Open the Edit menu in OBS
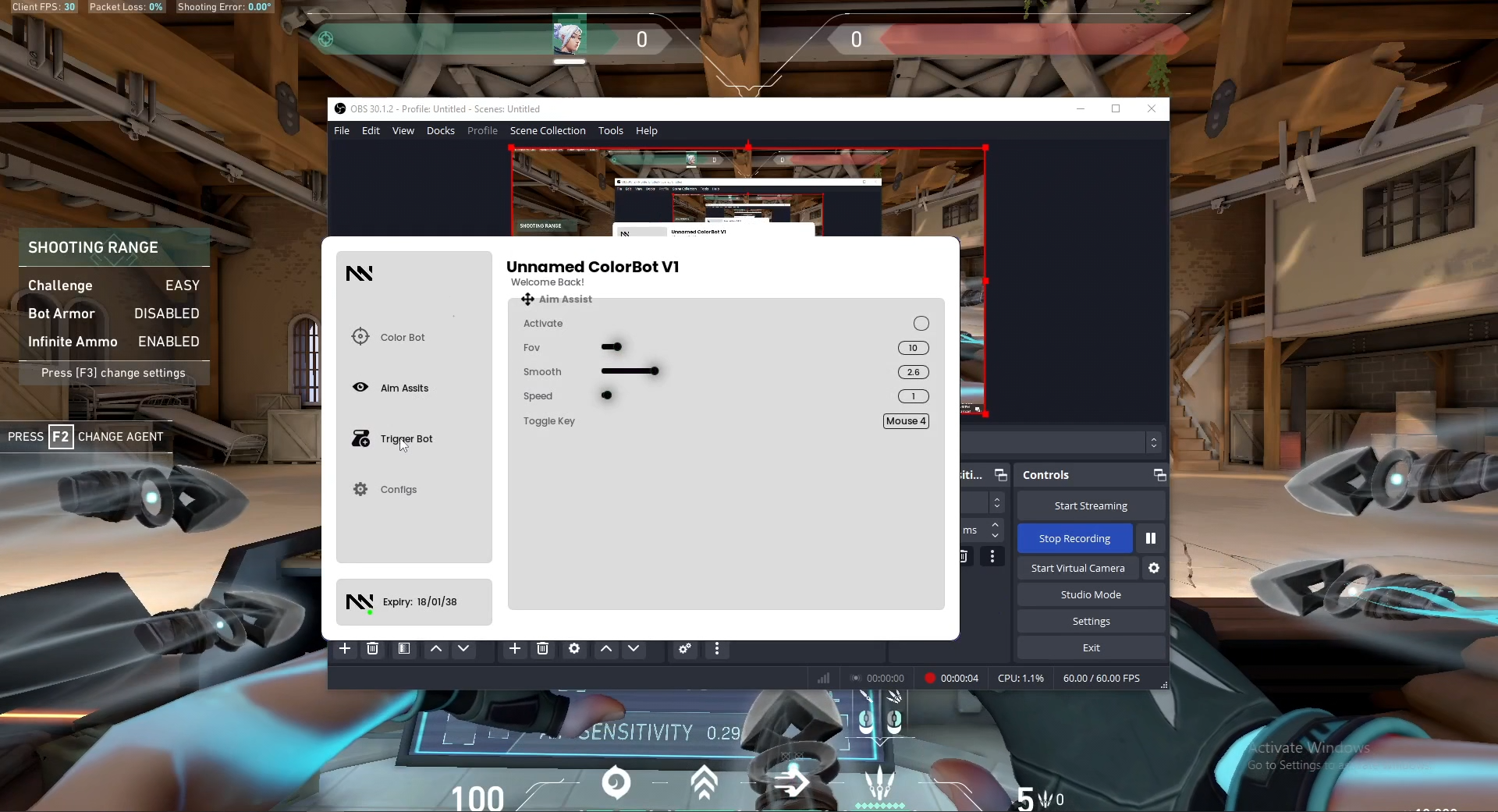The height and width of the screenshot is (812, 1498). point(371,130)
